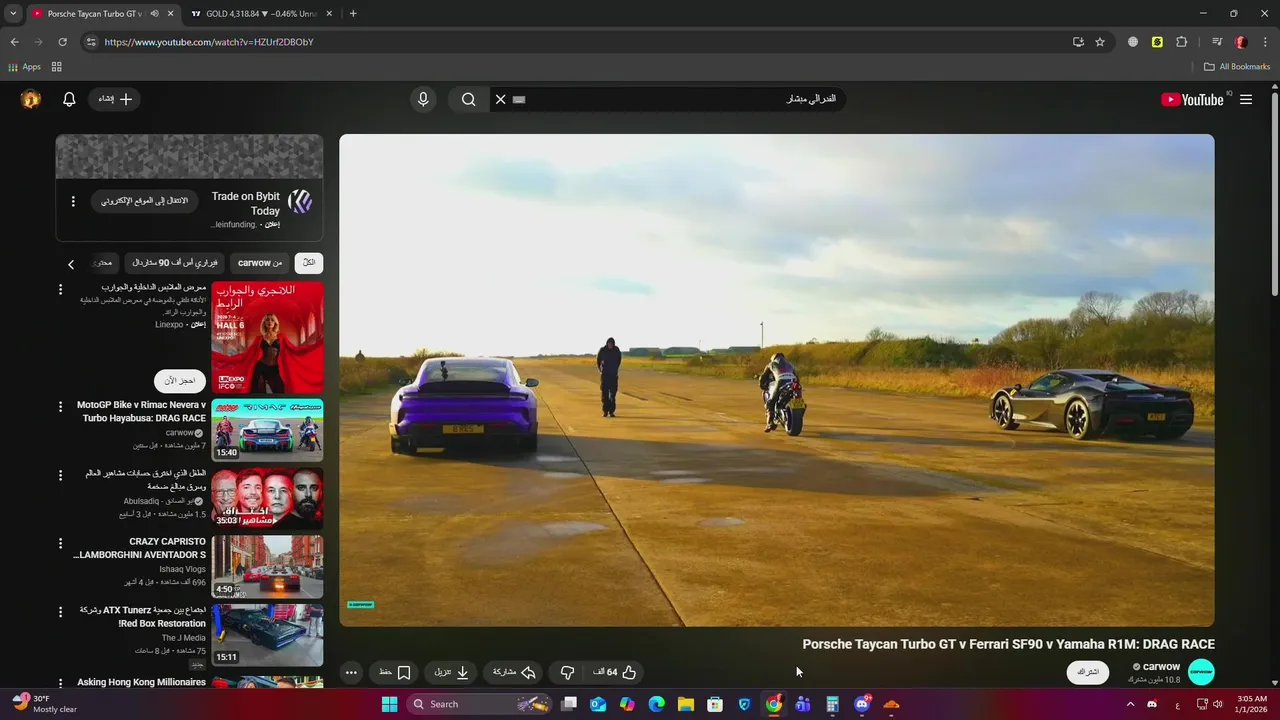The width and height of the screenshot is (1280, 720).
Task: Mute the Porsche Taycan tab's audio icon
Action: [155, 14]
